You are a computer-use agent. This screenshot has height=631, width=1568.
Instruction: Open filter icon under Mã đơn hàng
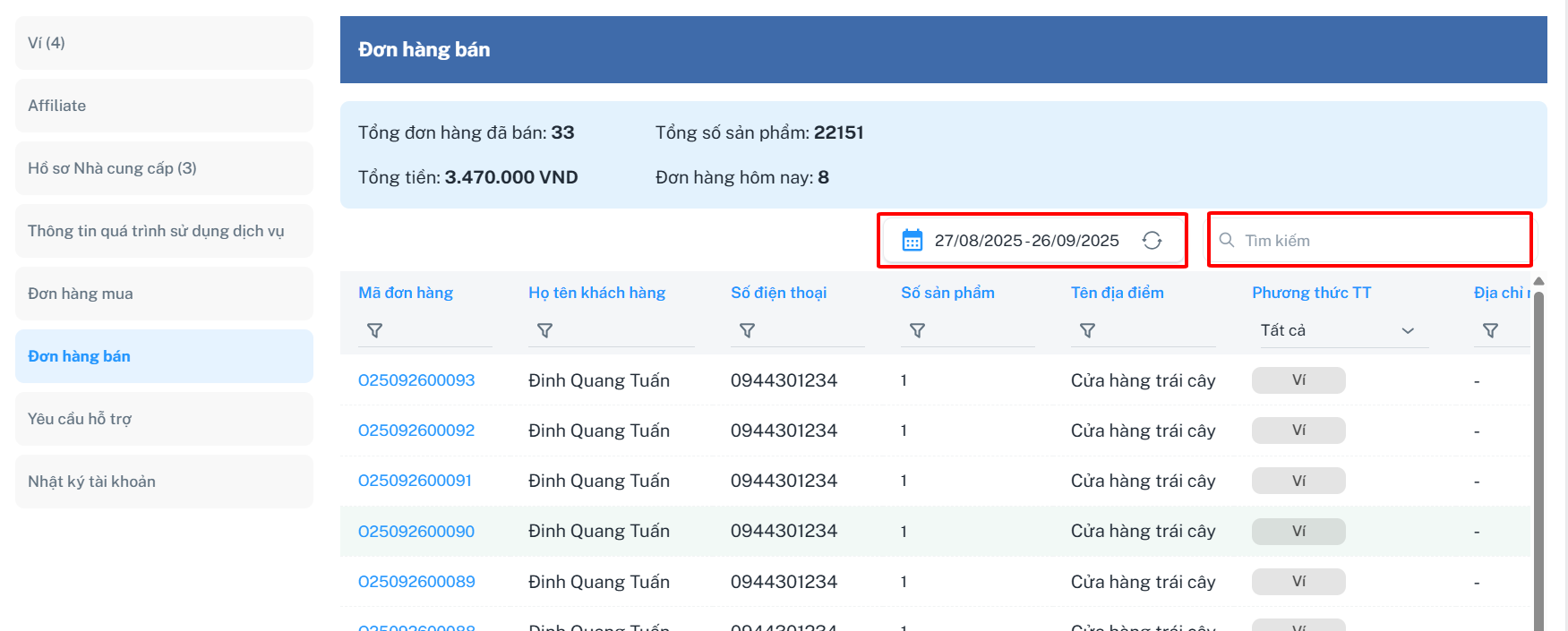click(x=375, y=331)
